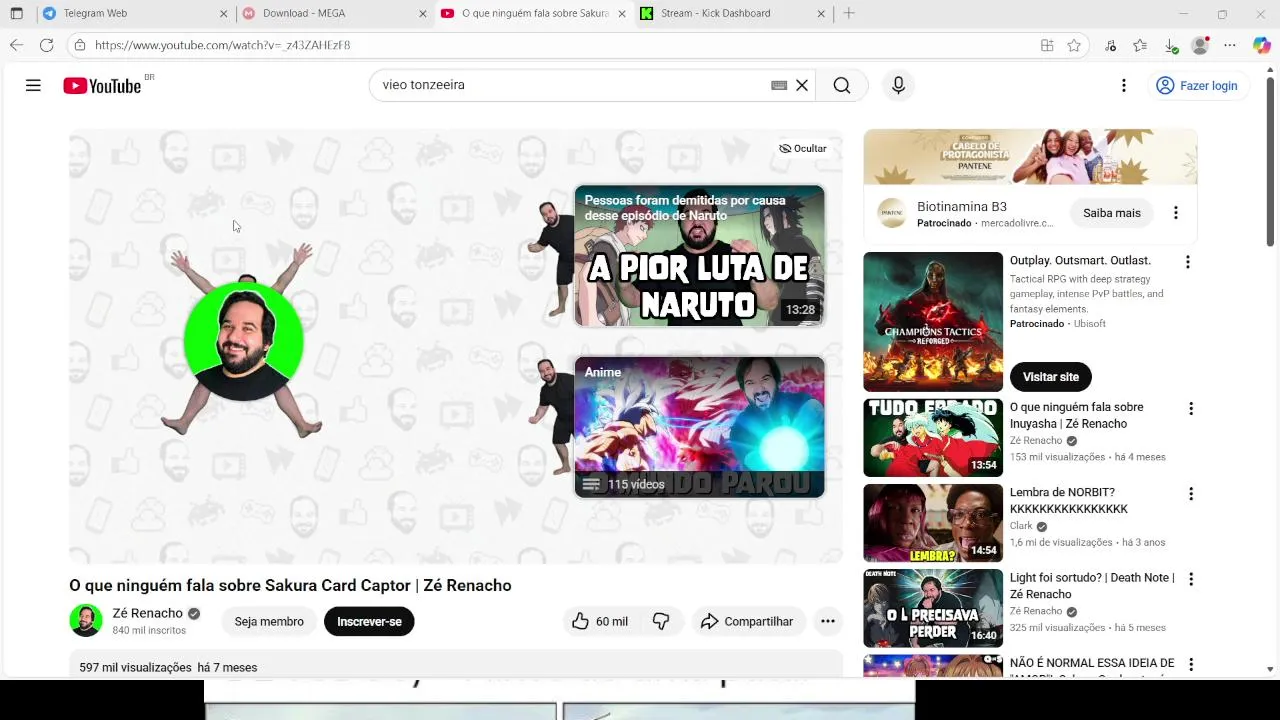
Task: Click 597 mil visualizações description text
Action: point(135,667)
